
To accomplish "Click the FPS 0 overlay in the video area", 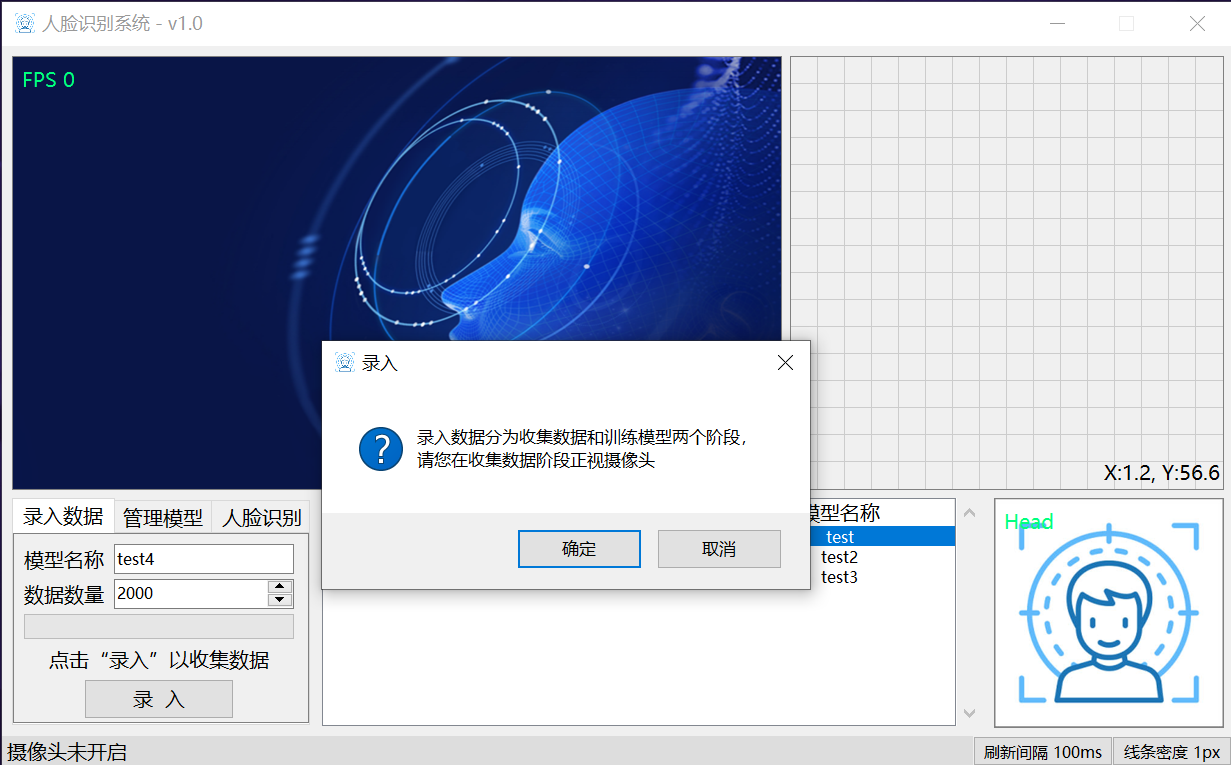I will point(48,79).
